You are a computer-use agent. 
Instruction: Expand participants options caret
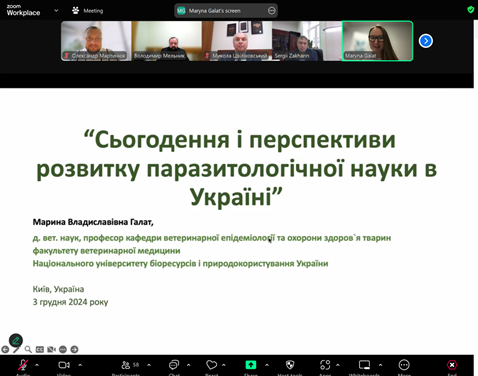(149, 365)
